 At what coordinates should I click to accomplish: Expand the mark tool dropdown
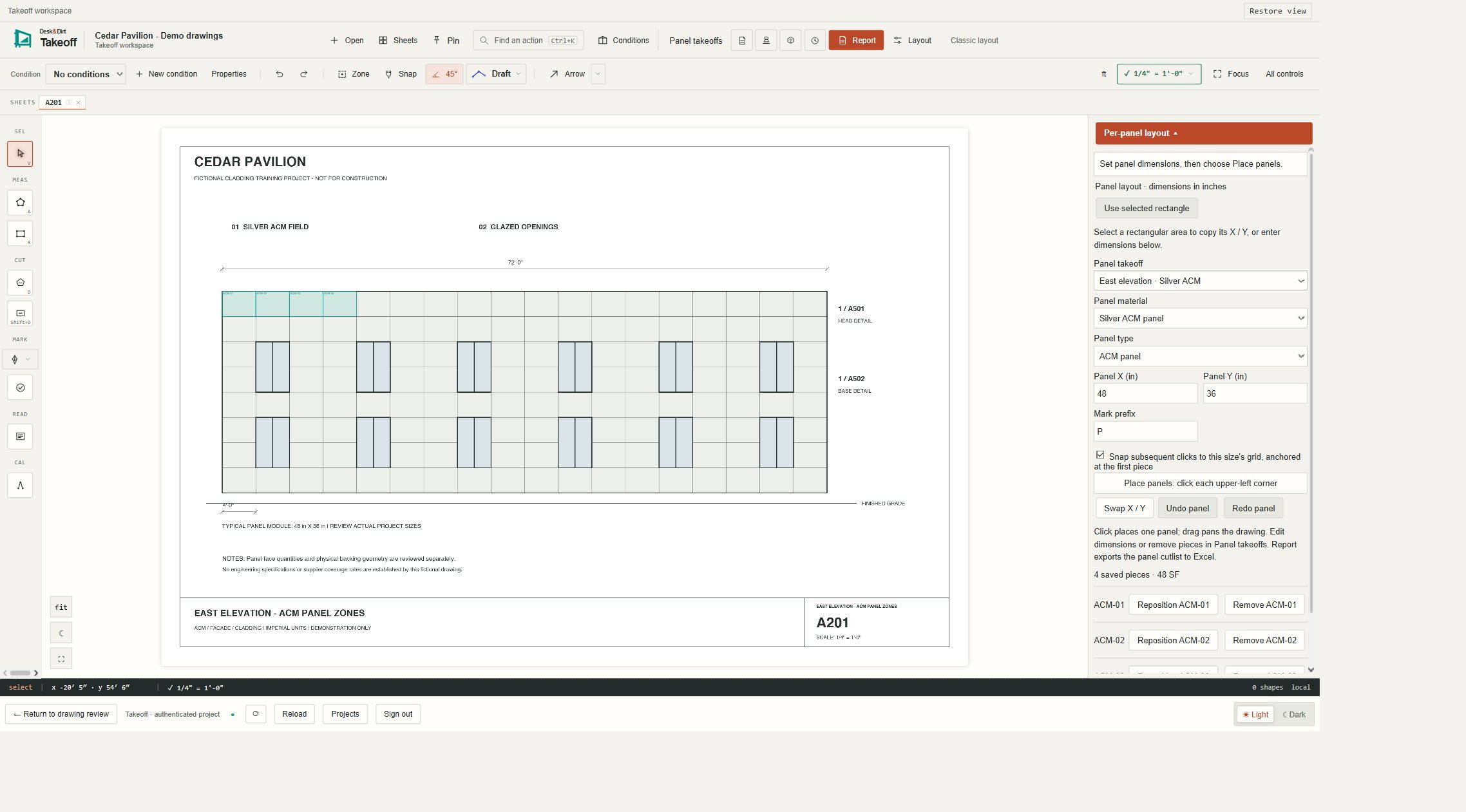tap(28, 359)
